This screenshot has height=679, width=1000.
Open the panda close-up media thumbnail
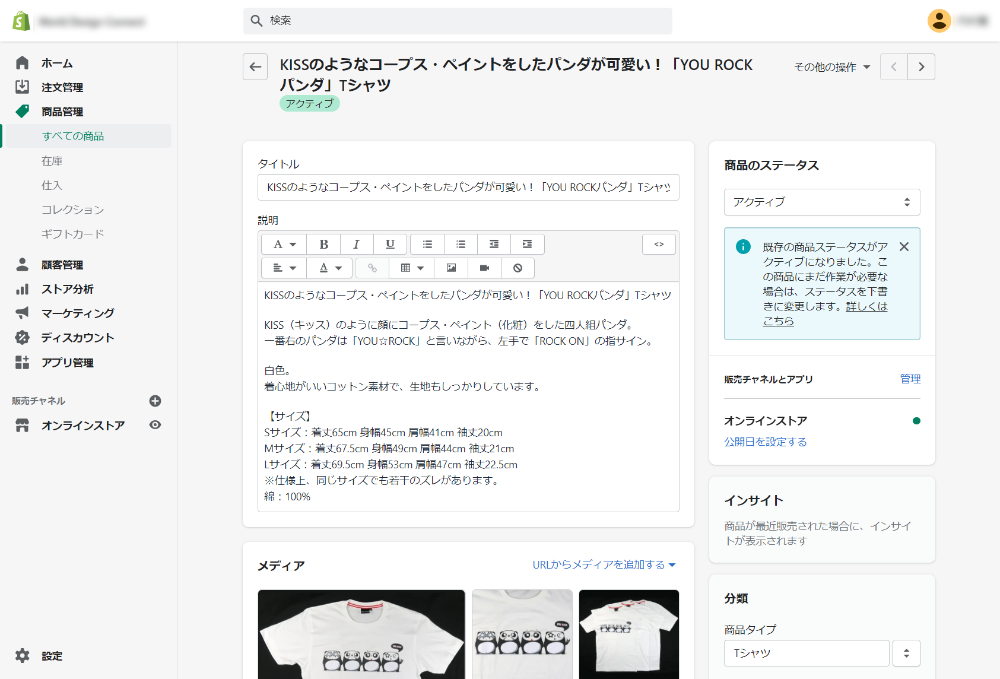pos(522,634)
